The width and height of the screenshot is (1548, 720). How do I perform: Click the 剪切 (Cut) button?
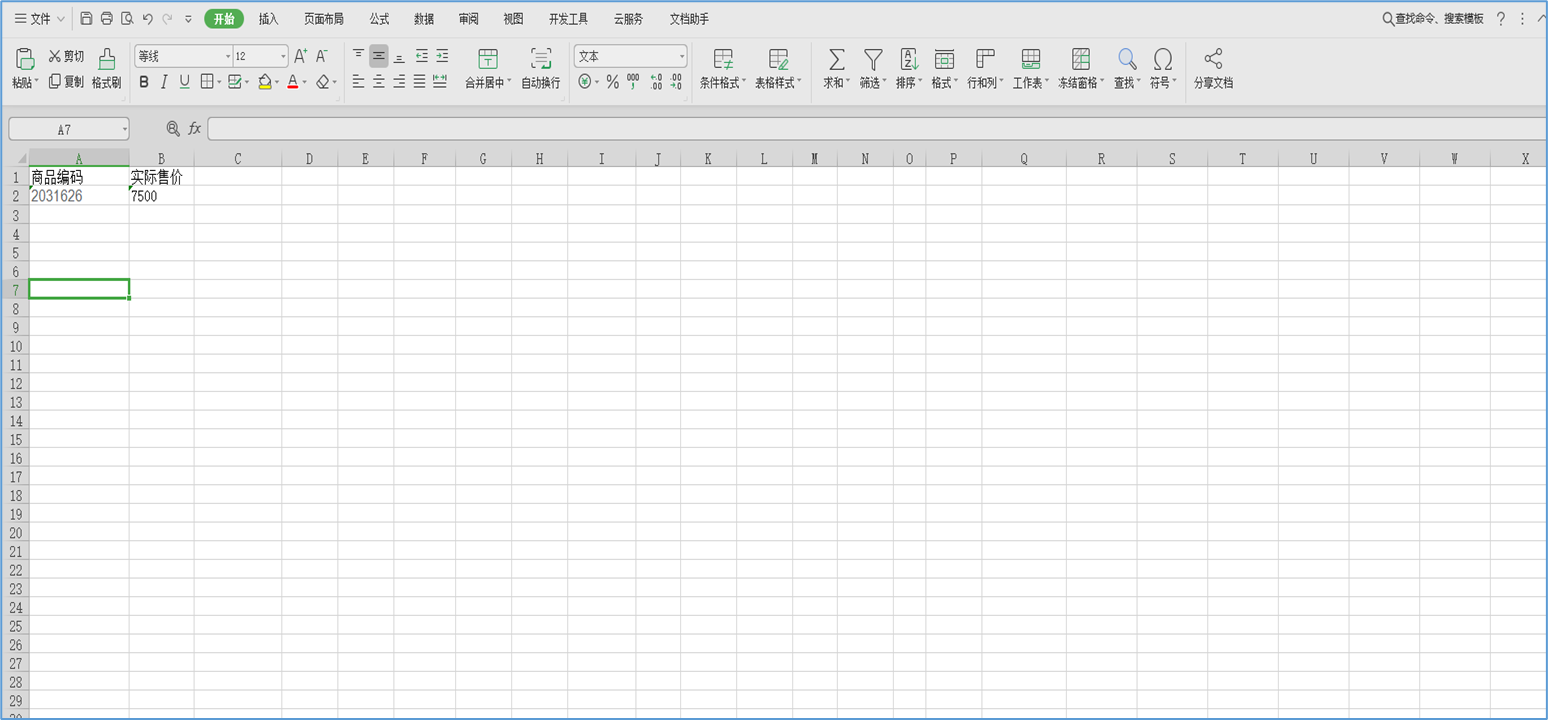67,56
